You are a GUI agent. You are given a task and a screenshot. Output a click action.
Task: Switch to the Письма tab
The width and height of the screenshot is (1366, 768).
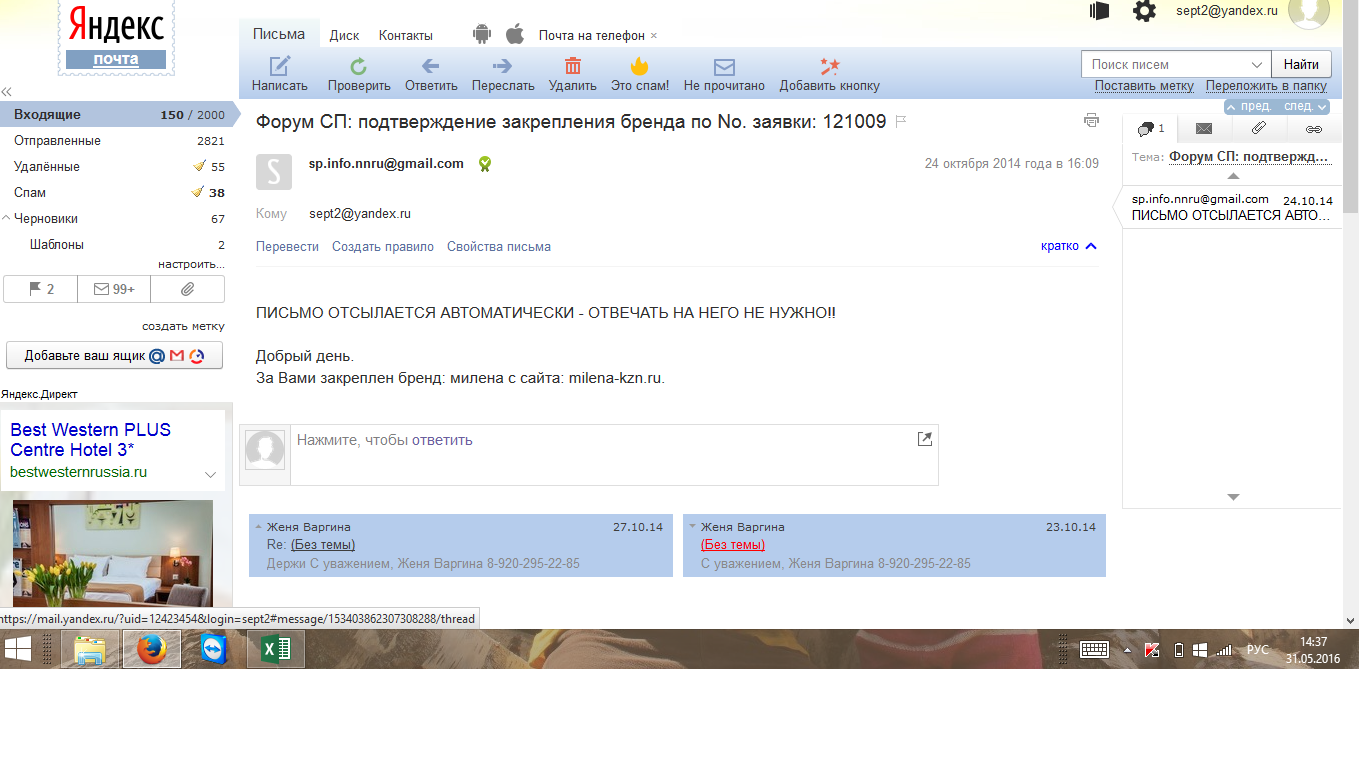(x=279, y=34)
